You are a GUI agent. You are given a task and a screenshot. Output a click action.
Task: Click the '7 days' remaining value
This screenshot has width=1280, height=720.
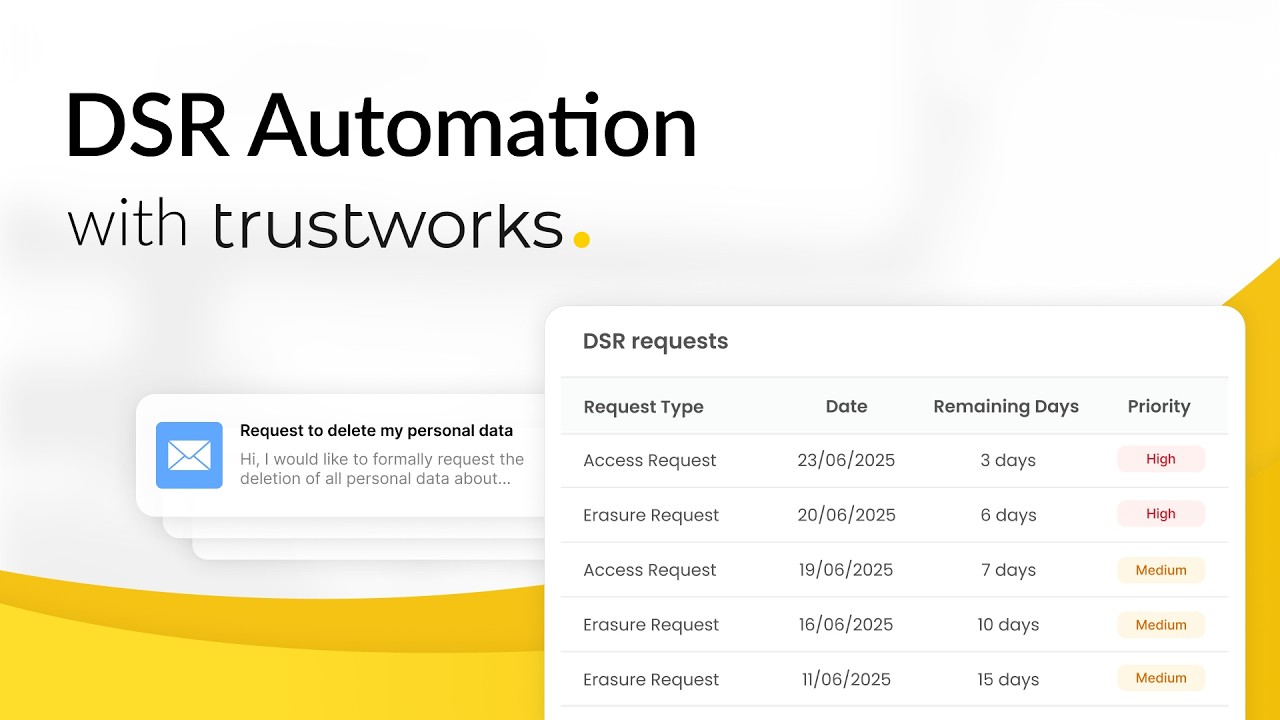tap(1007, 570)
